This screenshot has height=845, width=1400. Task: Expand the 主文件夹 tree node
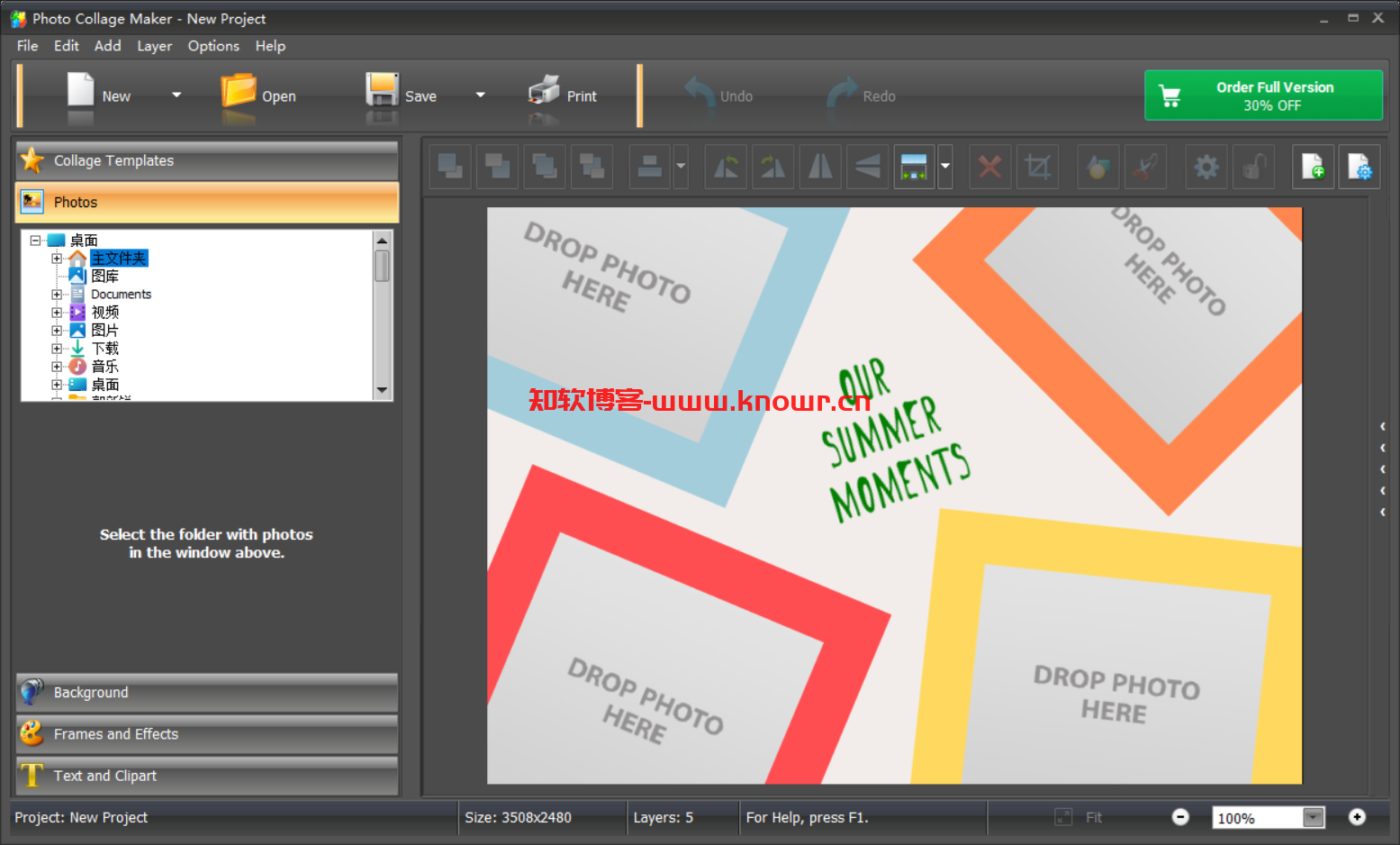point(57,259)
